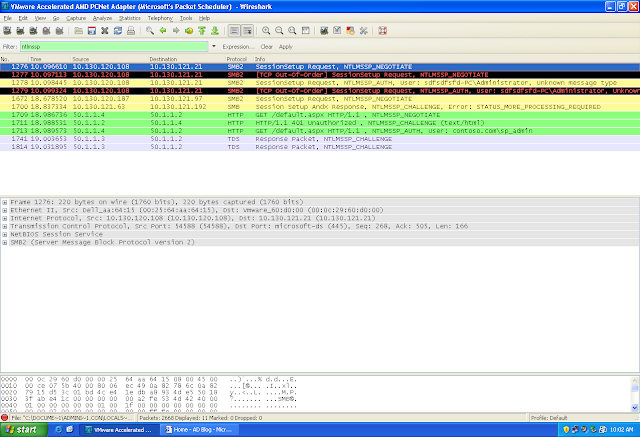Go to packet number icon

point(189,31)
